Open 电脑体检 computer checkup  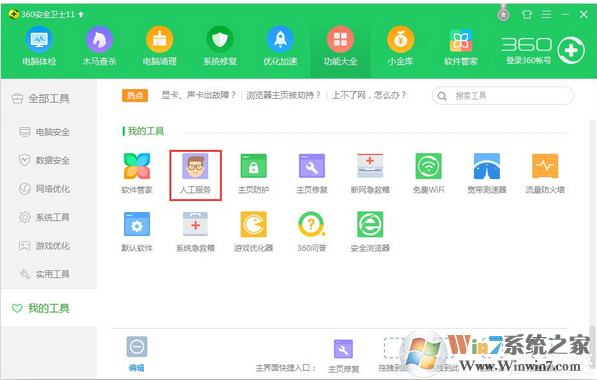coord(39,46)
